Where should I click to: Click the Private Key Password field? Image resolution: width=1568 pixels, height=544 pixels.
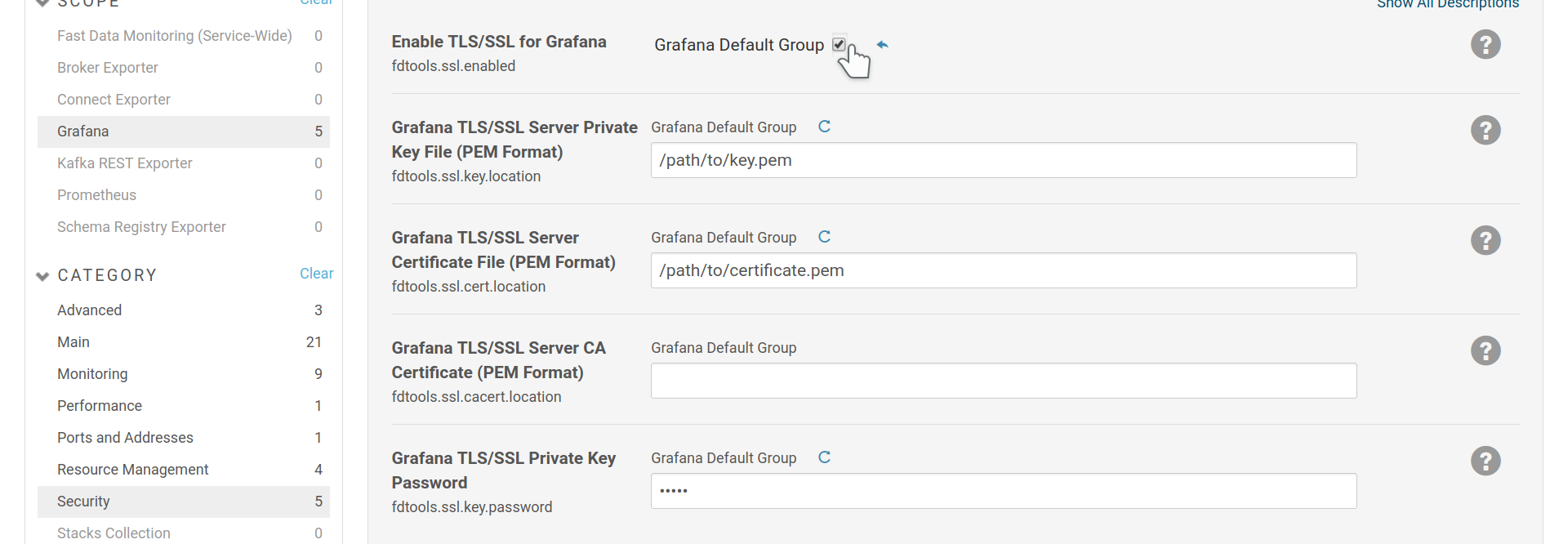pos(1004,491)
